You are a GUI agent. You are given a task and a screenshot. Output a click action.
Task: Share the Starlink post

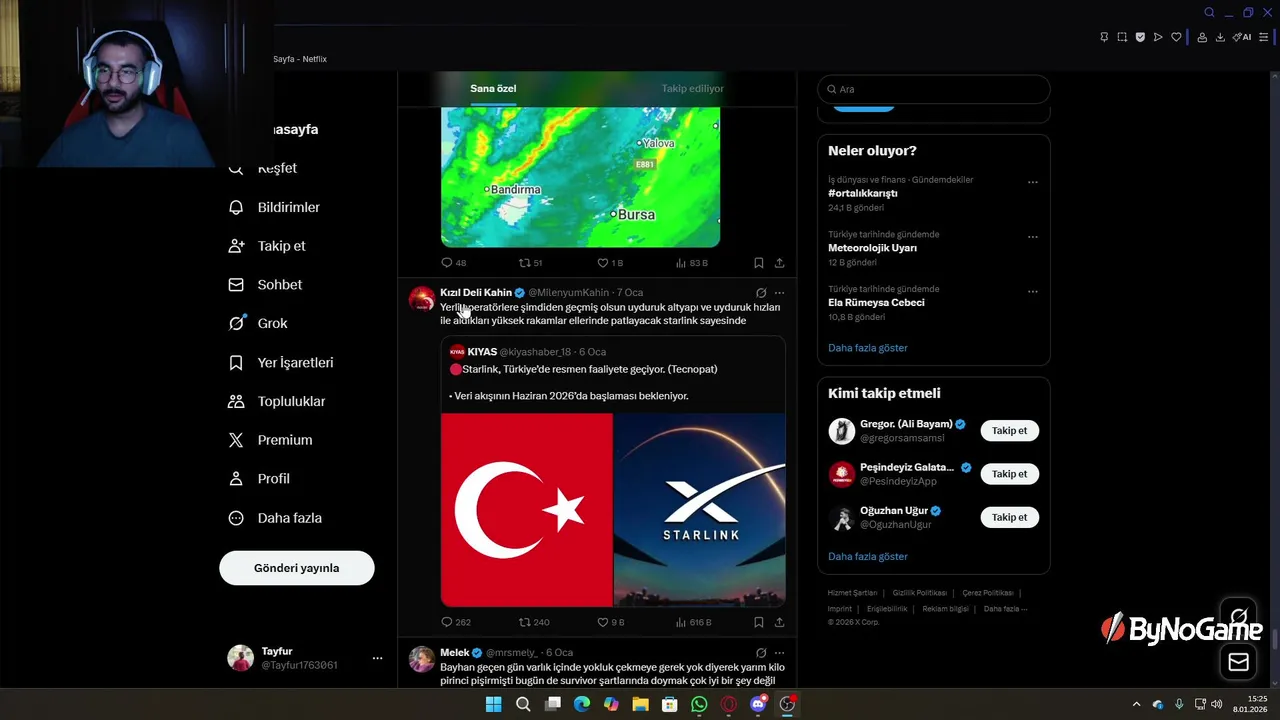pyautogui.click(x=780, y=622)
